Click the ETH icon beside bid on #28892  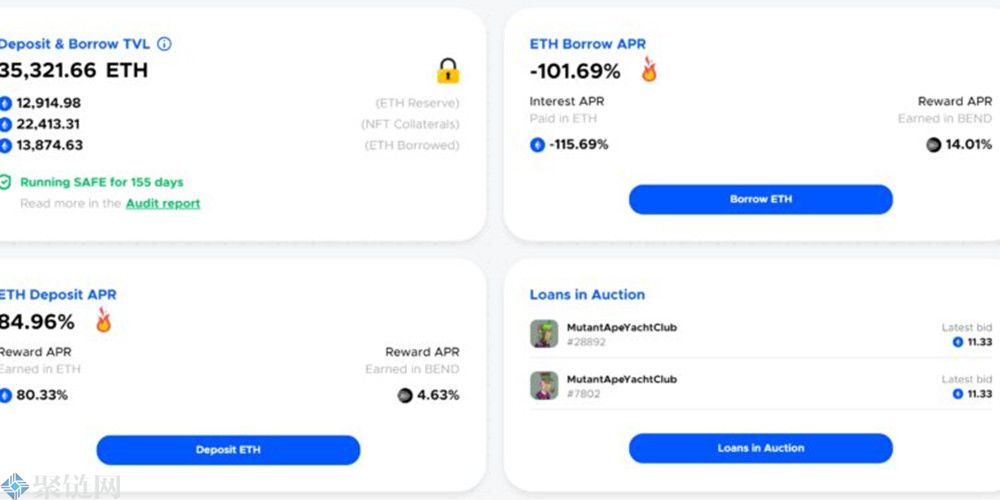click(x=957, y=342)
